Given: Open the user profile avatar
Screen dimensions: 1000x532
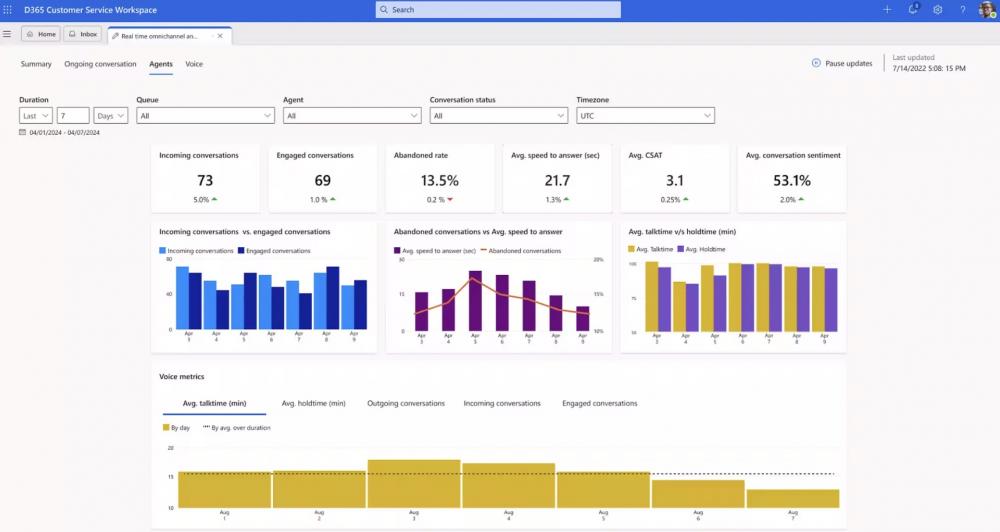Looking at the screenshot, I should [987, 9].
